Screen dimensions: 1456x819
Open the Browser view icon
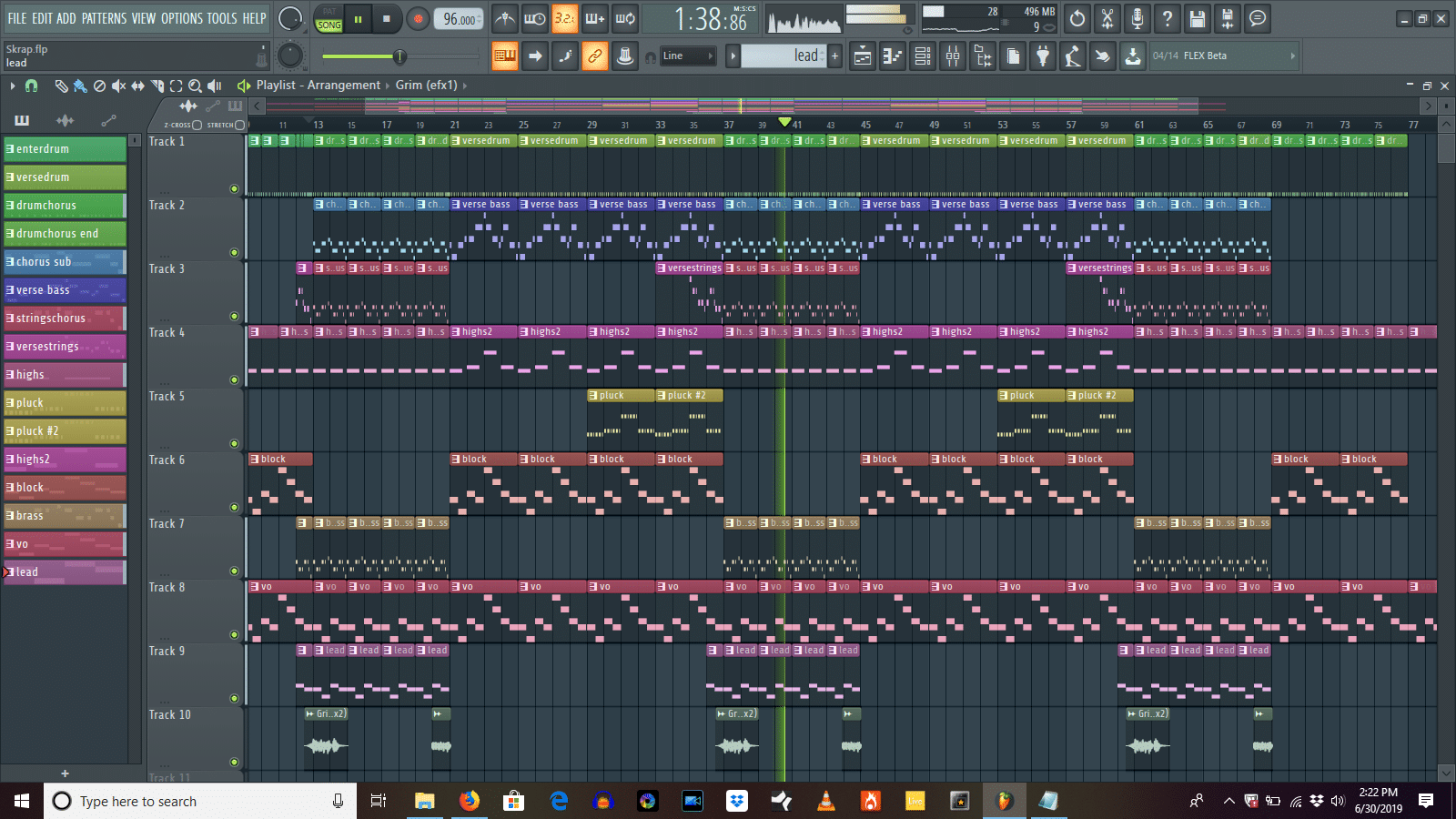click(x=983, y=56)
